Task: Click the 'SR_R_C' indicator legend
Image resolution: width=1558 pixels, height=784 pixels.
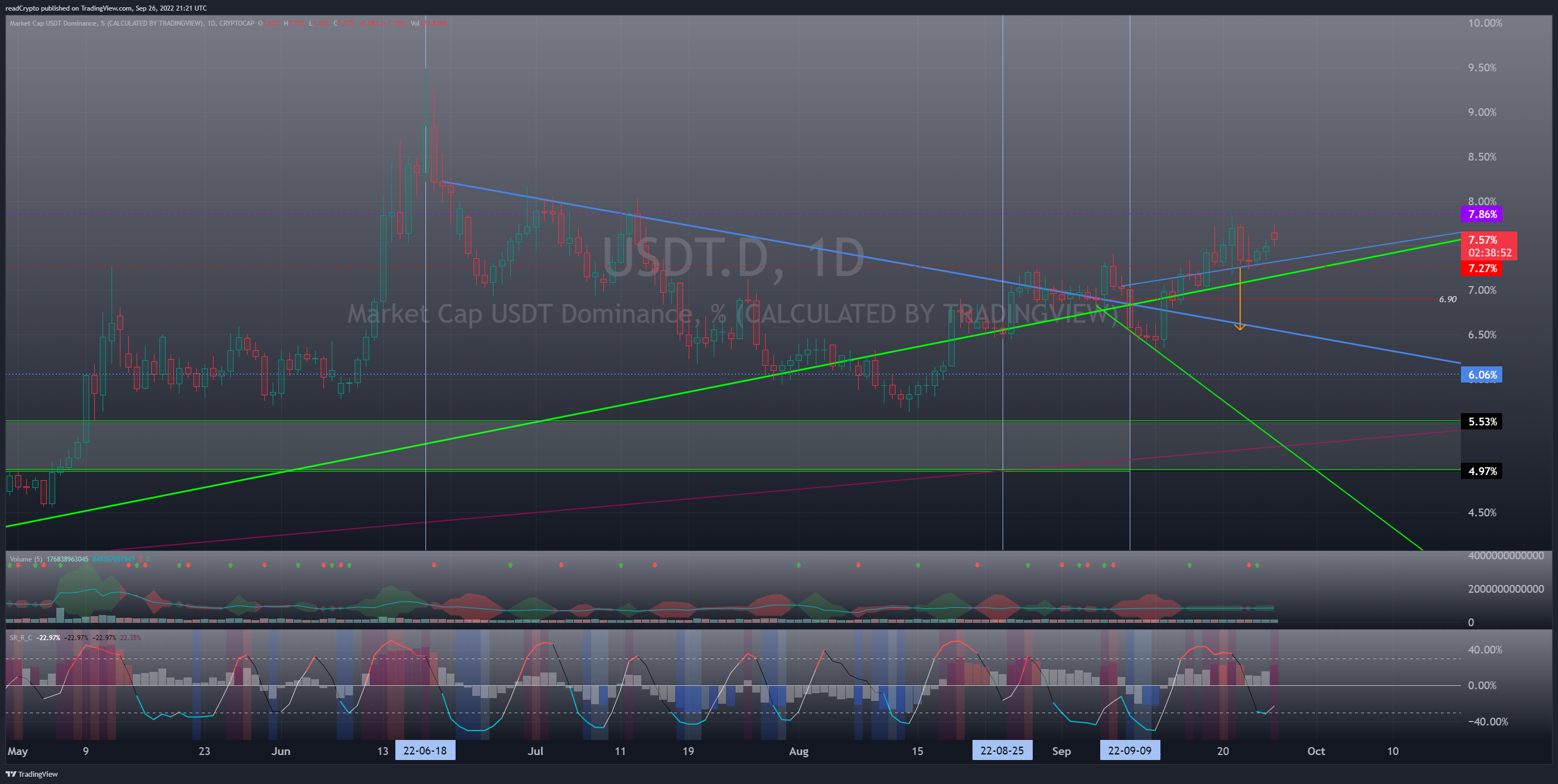Action: click(21, 637)
